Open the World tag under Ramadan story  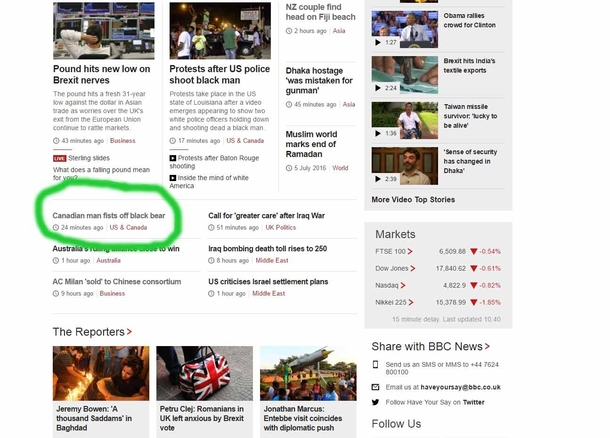tap(340, 168)
